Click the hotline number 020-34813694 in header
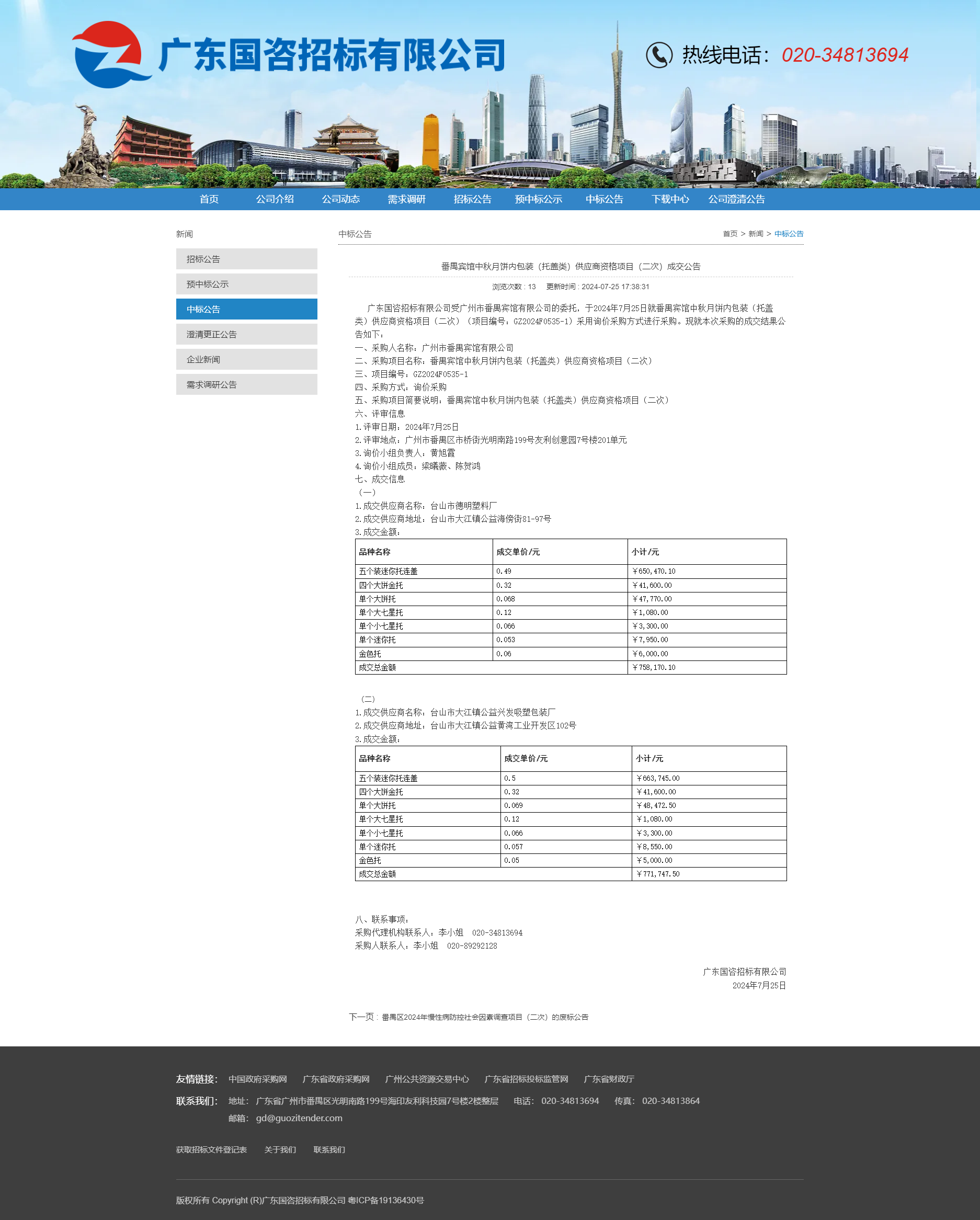 (845, 55)
